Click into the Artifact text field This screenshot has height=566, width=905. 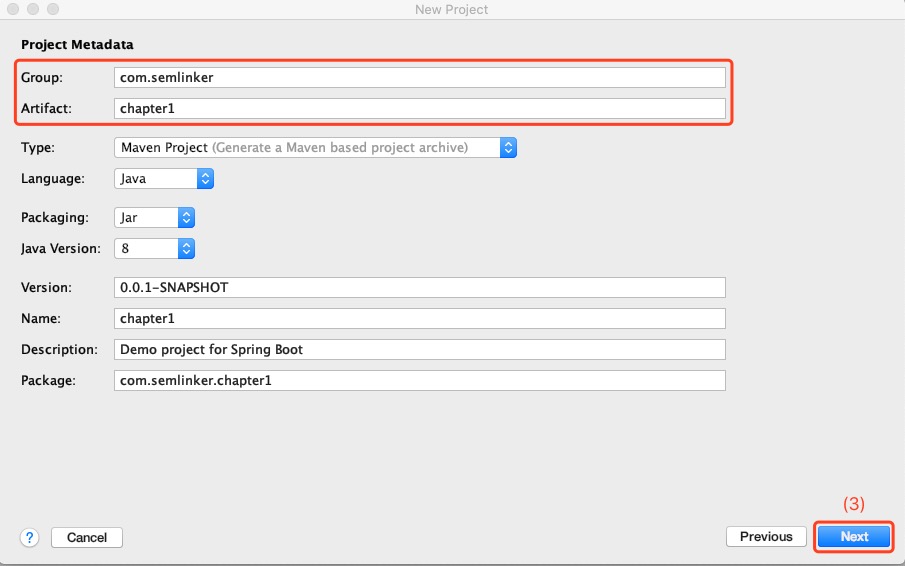tap(420, 108)
